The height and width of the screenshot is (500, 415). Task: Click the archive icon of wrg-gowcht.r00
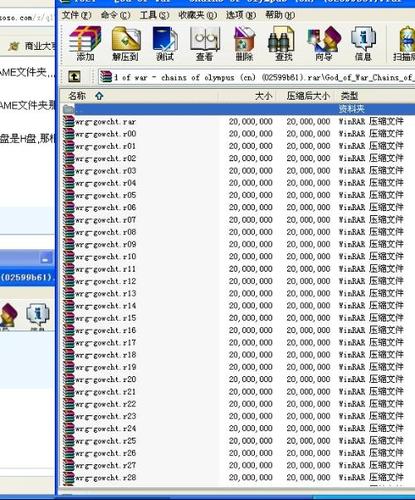tap(69, 134)
